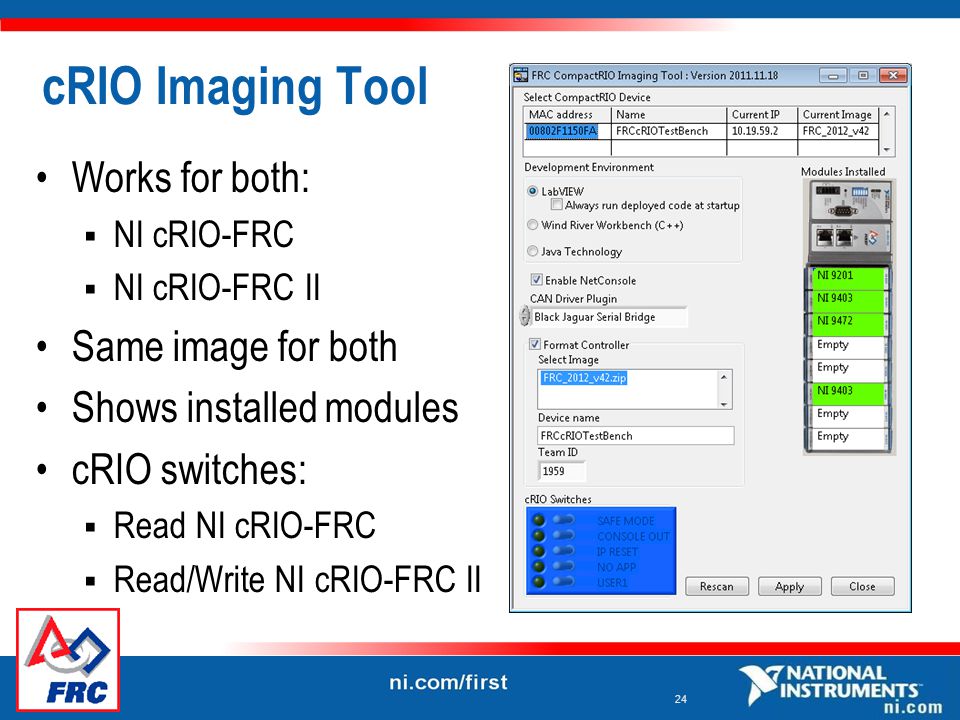Click the MAC address column header
This screenshot has height=720, width=960.
point(567,114)
